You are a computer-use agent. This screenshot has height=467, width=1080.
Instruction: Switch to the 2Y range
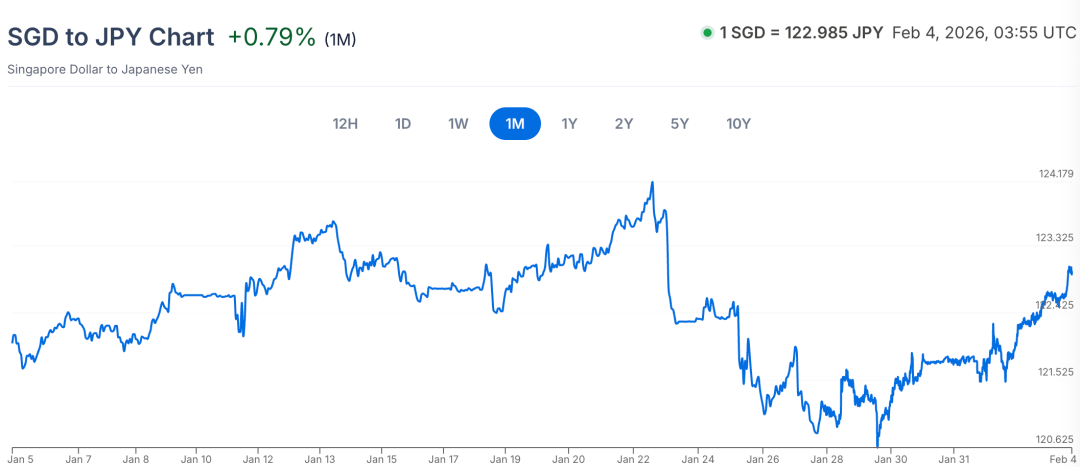624,124
